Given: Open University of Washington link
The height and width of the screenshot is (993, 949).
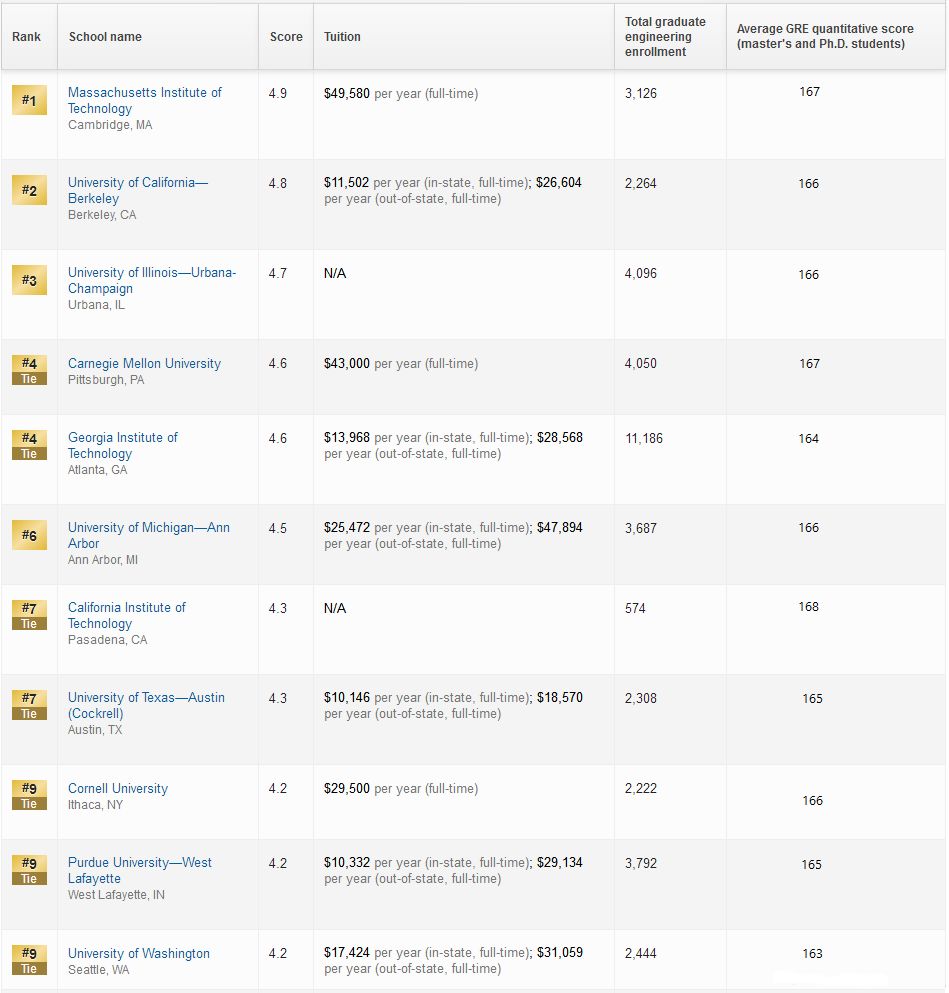Looking at the screenshot, I should coord(139,953).
